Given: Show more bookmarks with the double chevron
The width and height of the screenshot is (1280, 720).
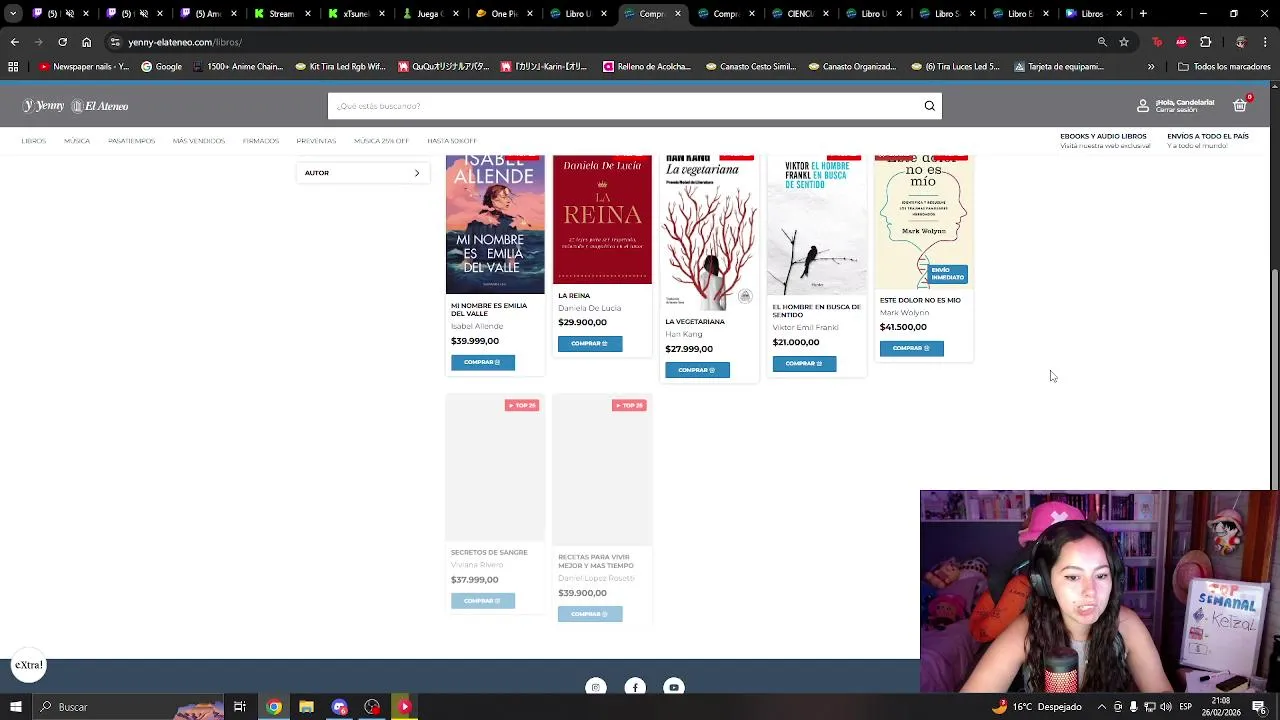Looking at the screenshot, I should coord(1151,67).
